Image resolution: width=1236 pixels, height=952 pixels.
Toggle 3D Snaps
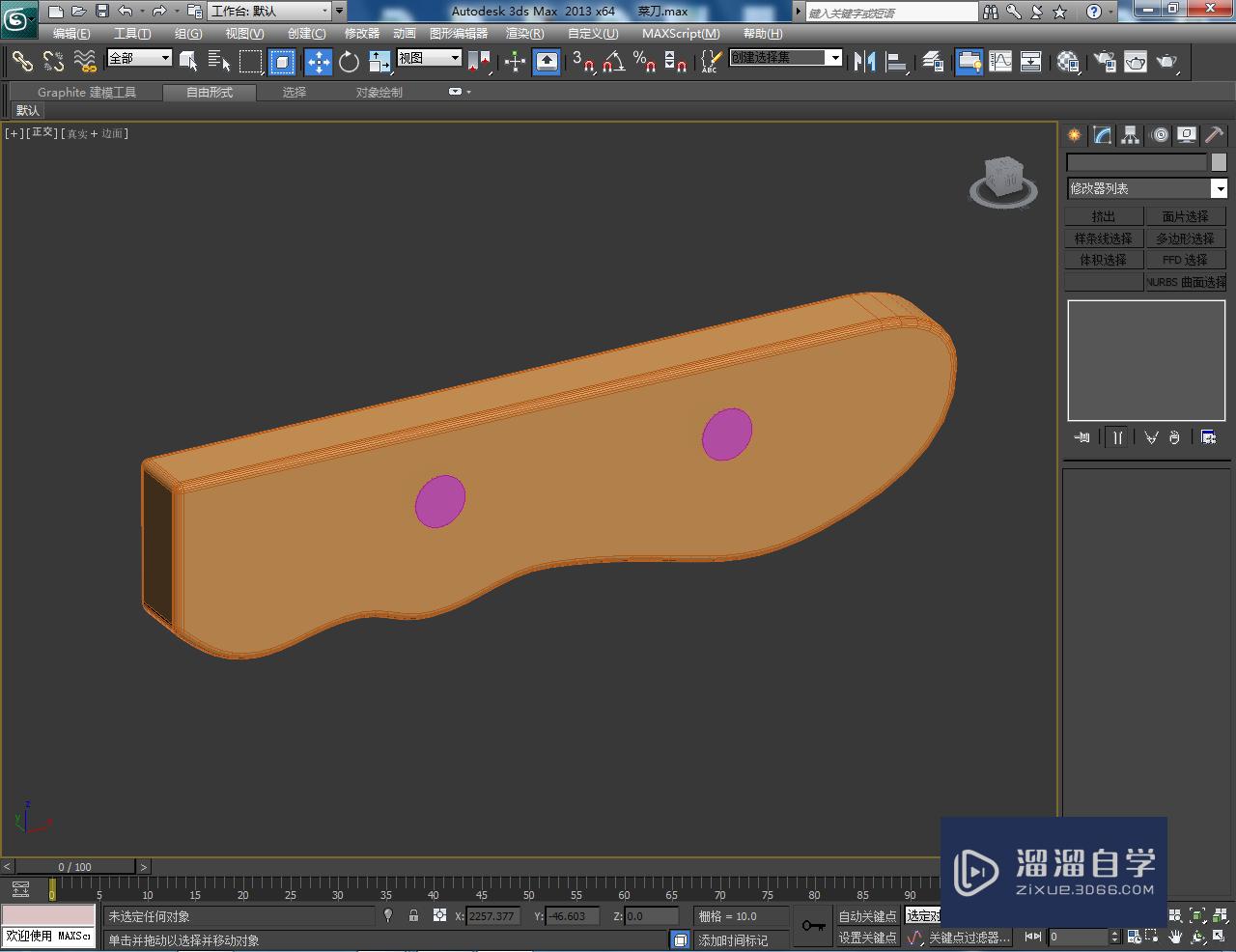[x=582, y=62]
